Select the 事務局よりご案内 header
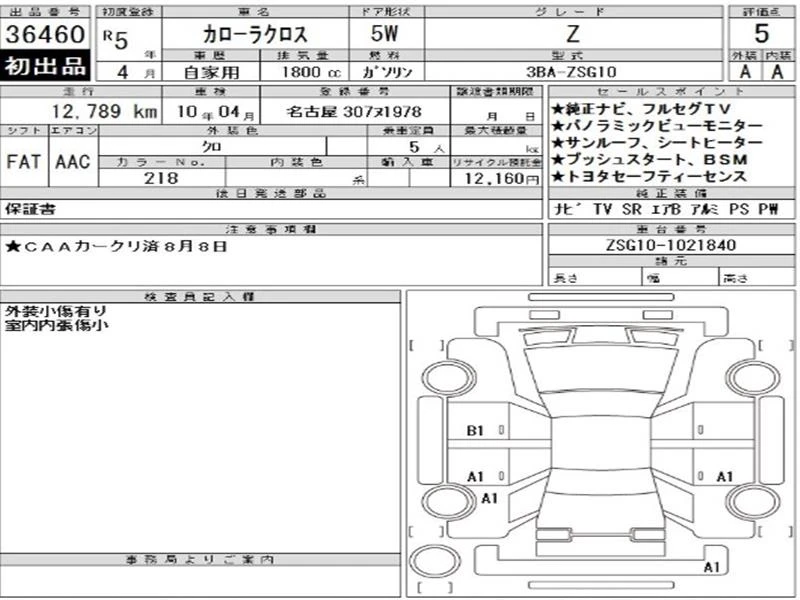This screenshot has width=800, height=600. click(x=200, y=560)
